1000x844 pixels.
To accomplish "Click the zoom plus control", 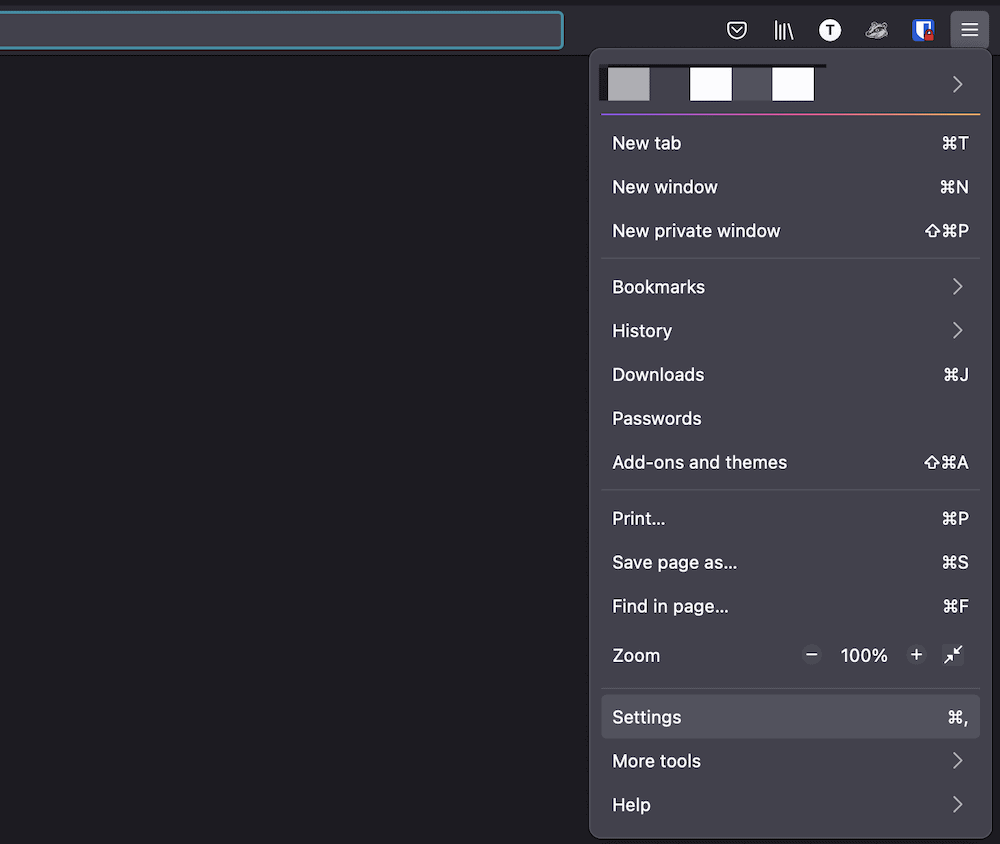I will click(916, 655).
